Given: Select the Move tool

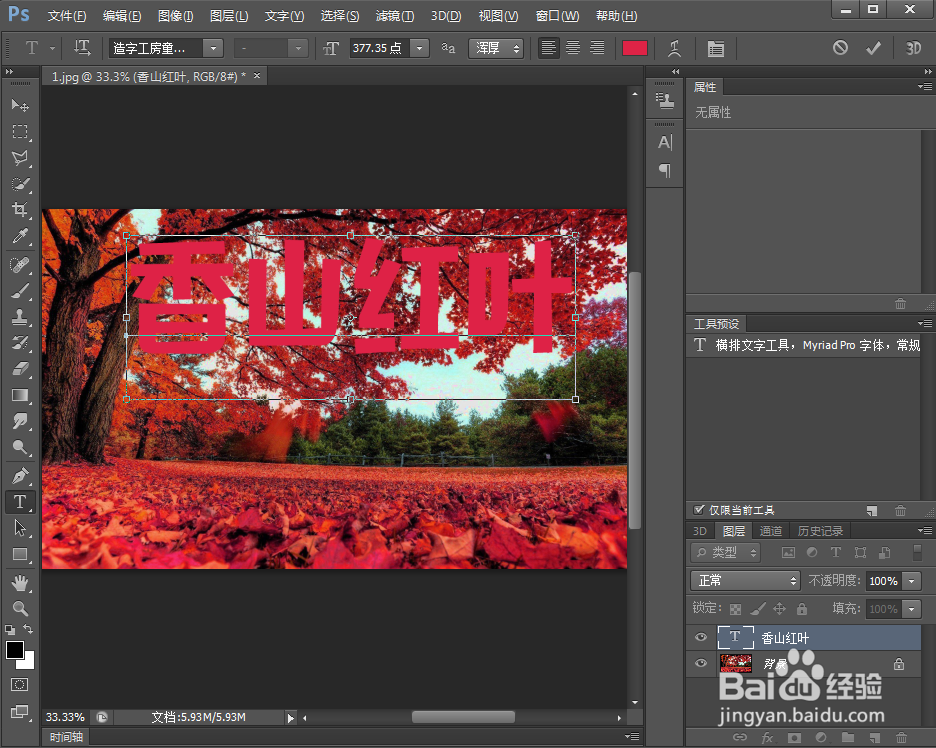Looking at the screenshot, I should [20, 105].
